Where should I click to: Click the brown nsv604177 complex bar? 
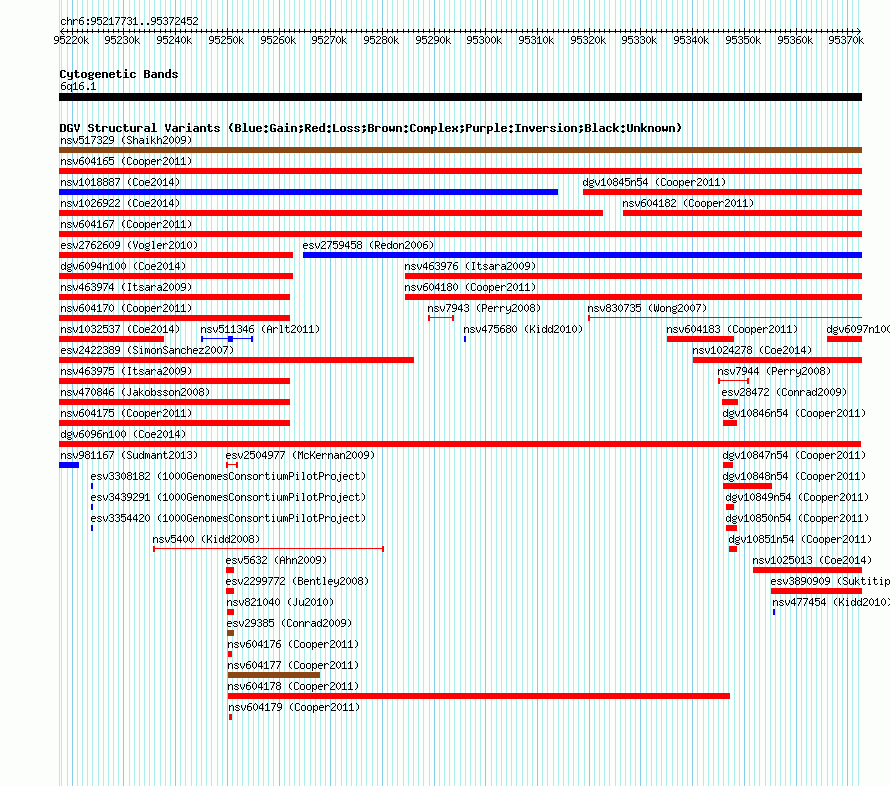coord(274,675)
